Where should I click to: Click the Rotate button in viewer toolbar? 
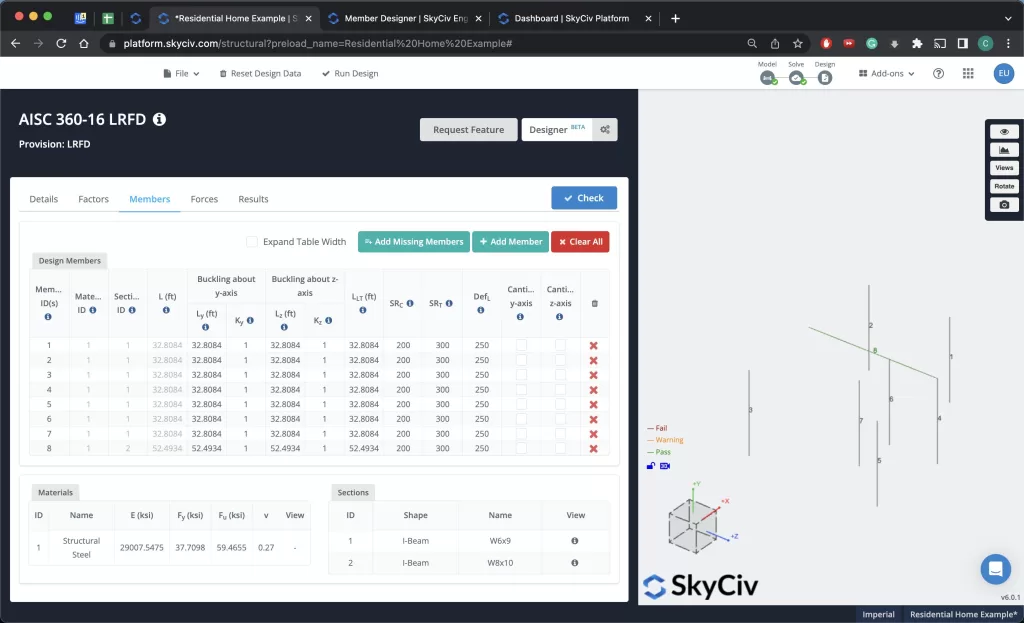pos(1004,186)
